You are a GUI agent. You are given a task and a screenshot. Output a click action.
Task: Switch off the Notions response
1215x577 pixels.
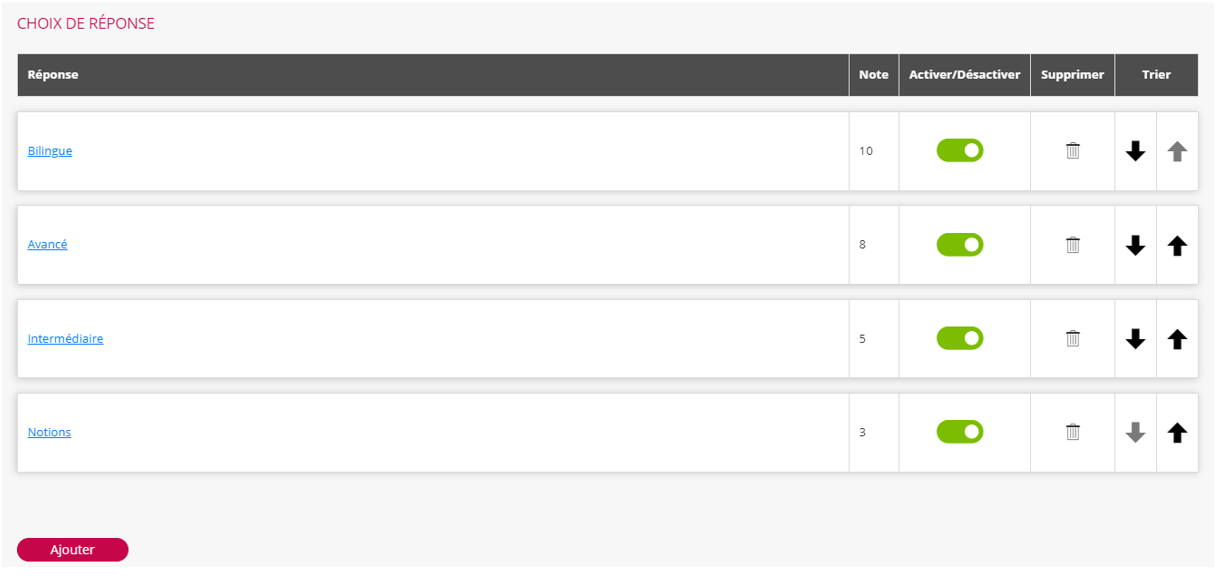point(959,432)
